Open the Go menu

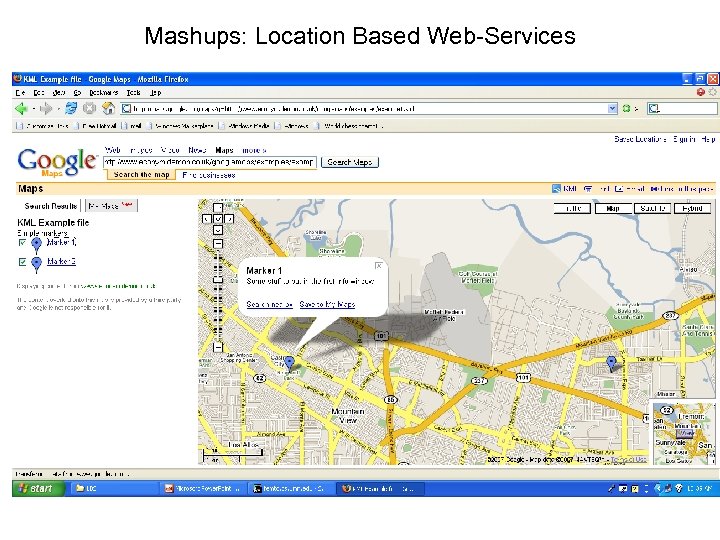[x=77, y=92]
